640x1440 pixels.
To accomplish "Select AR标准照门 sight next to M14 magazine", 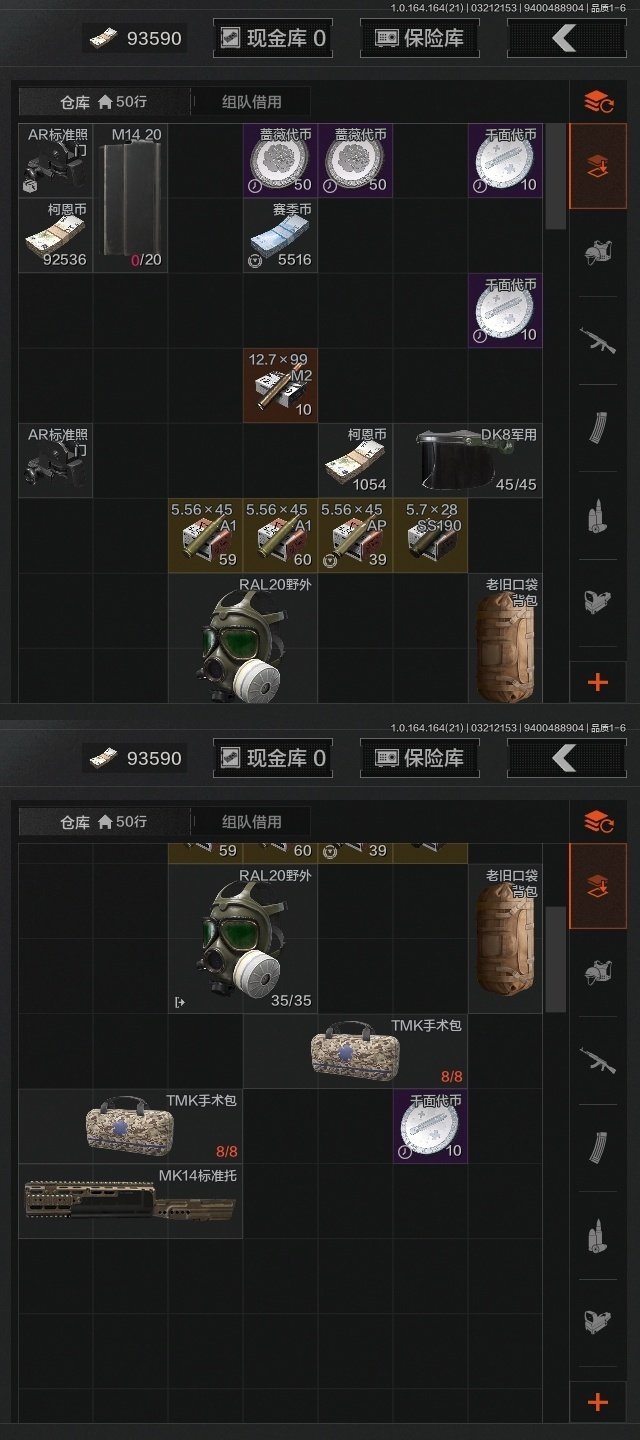I will point(56,161).
